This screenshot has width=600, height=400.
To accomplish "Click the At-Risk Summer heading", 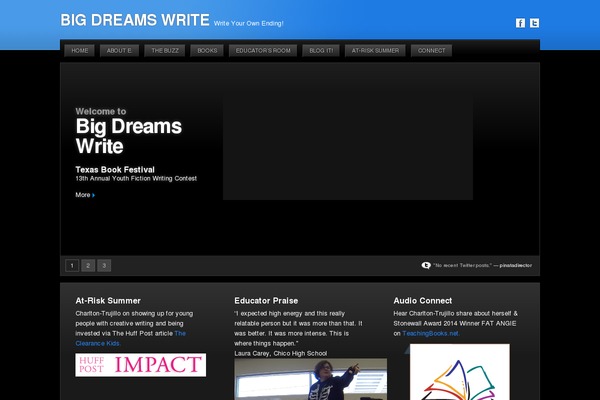I will pos(108,301).
